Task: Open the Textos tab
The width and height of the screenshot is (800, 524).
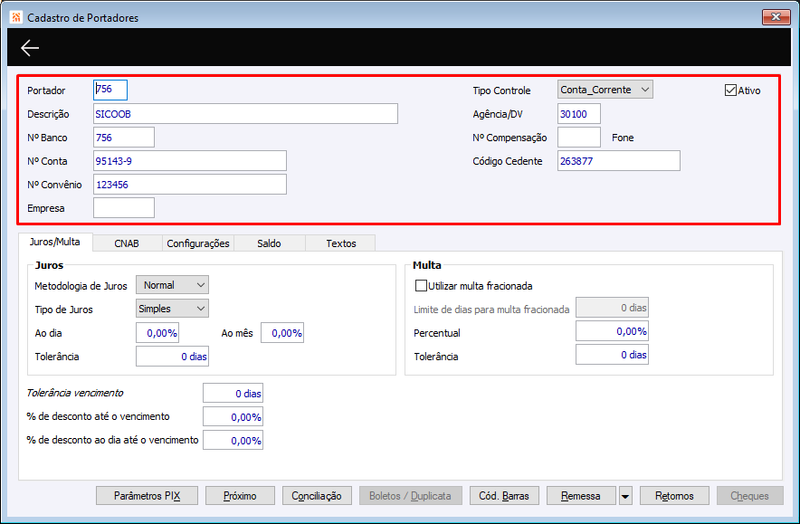Action: click(341, 243)
